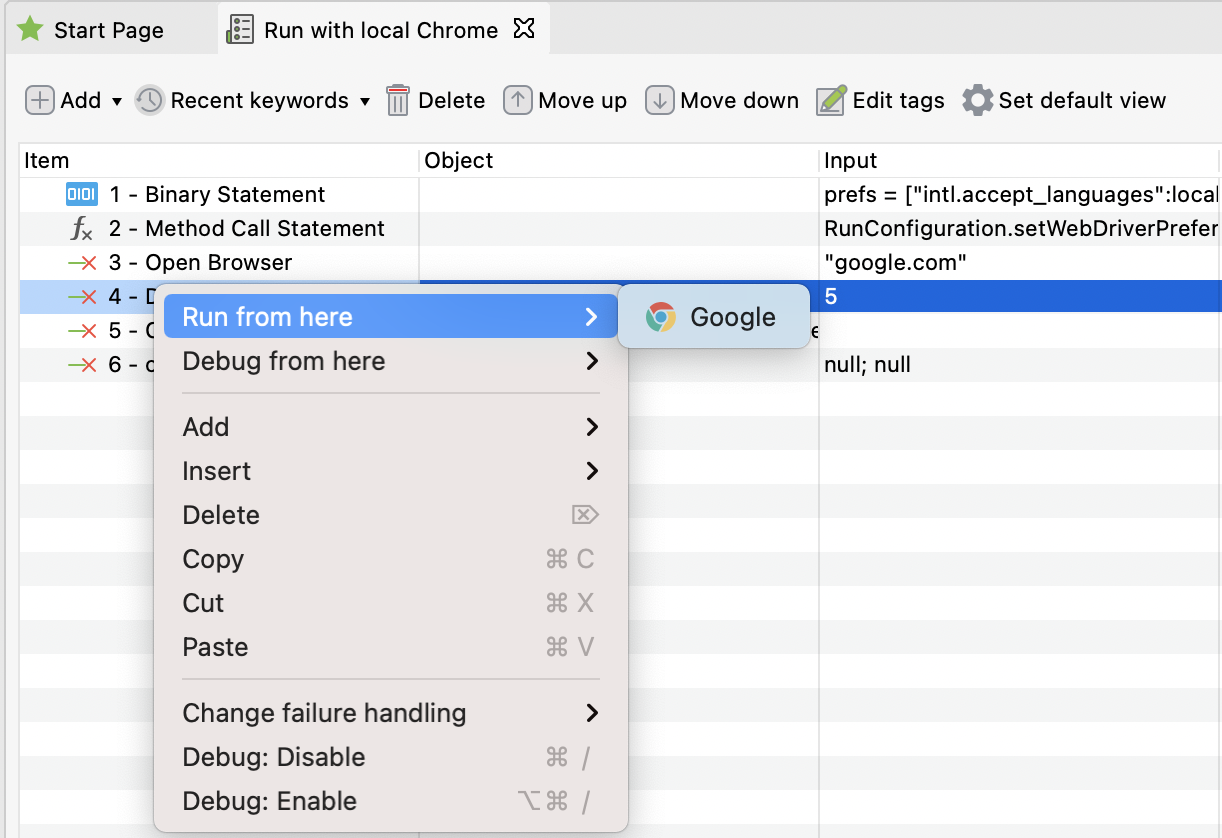Expand the Recent keywords dropdown arrow
This screenshot has height=838, width=1222.
[365, 102]
